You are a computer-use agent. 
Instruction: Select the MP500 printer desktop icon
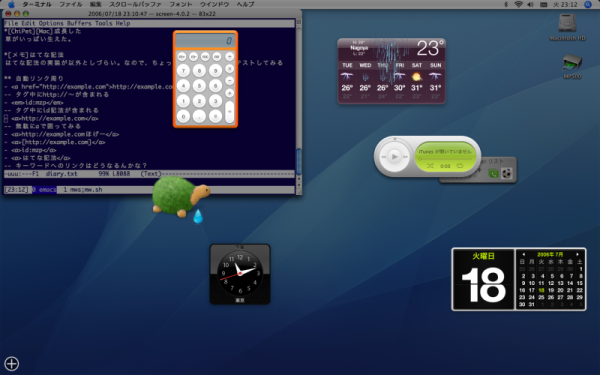coord(572,62)
